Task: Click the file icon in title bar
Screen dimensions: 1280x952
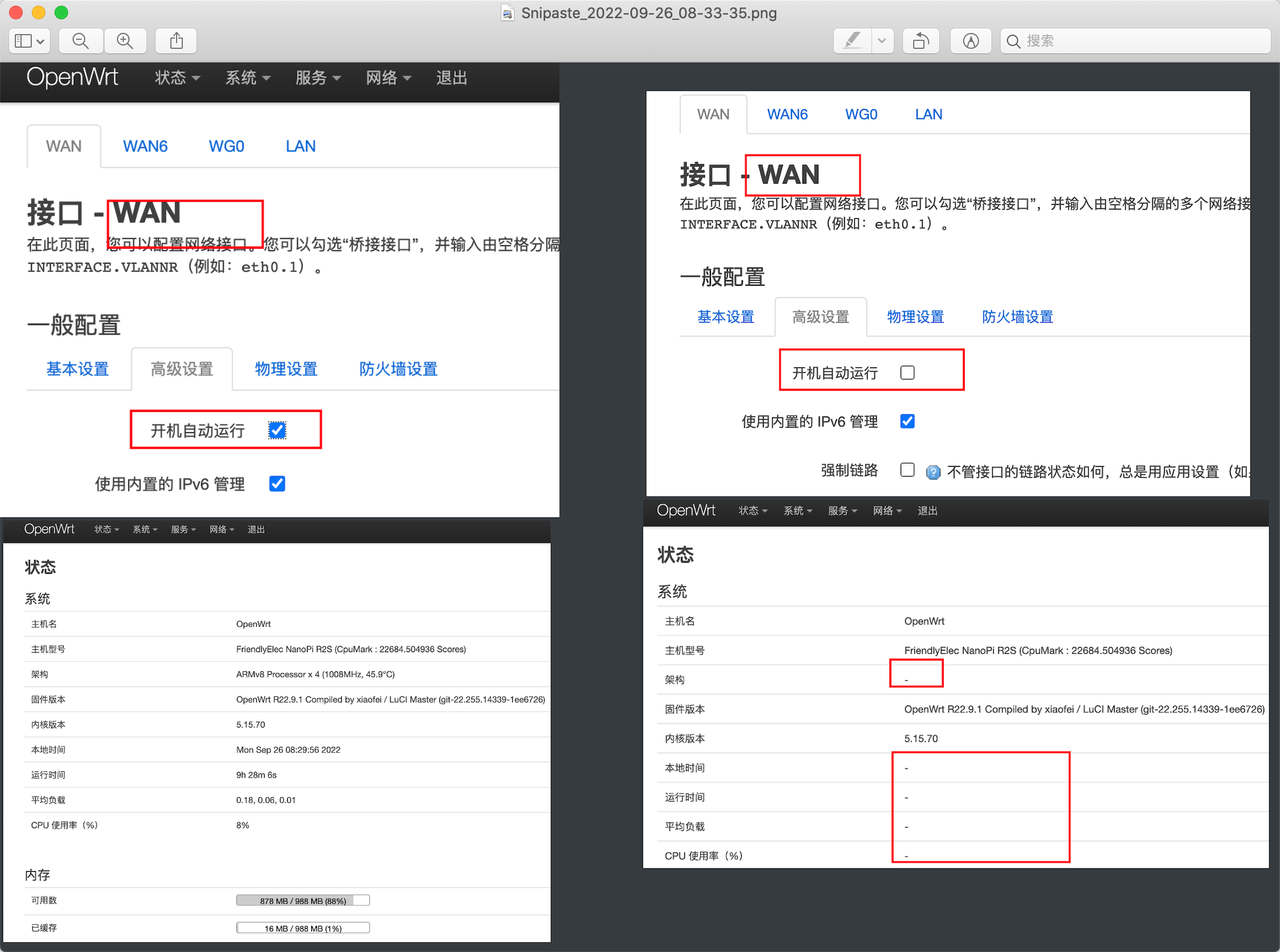Action: [507, 12]
